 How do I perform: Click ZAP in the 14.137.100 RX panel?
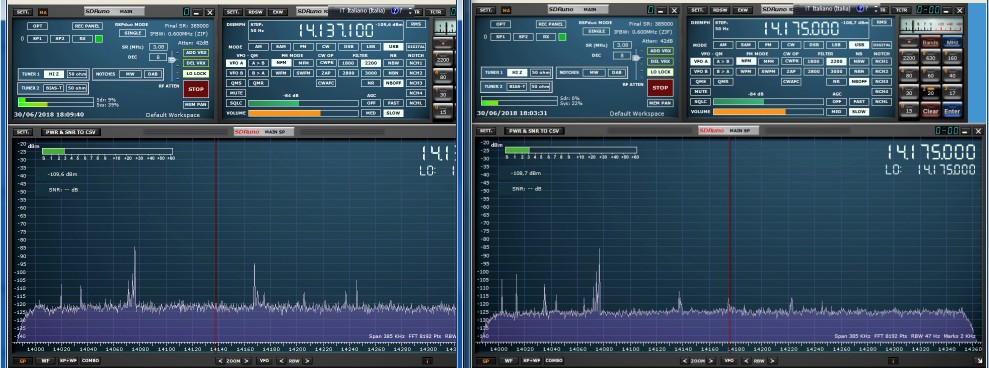point(326,73)
